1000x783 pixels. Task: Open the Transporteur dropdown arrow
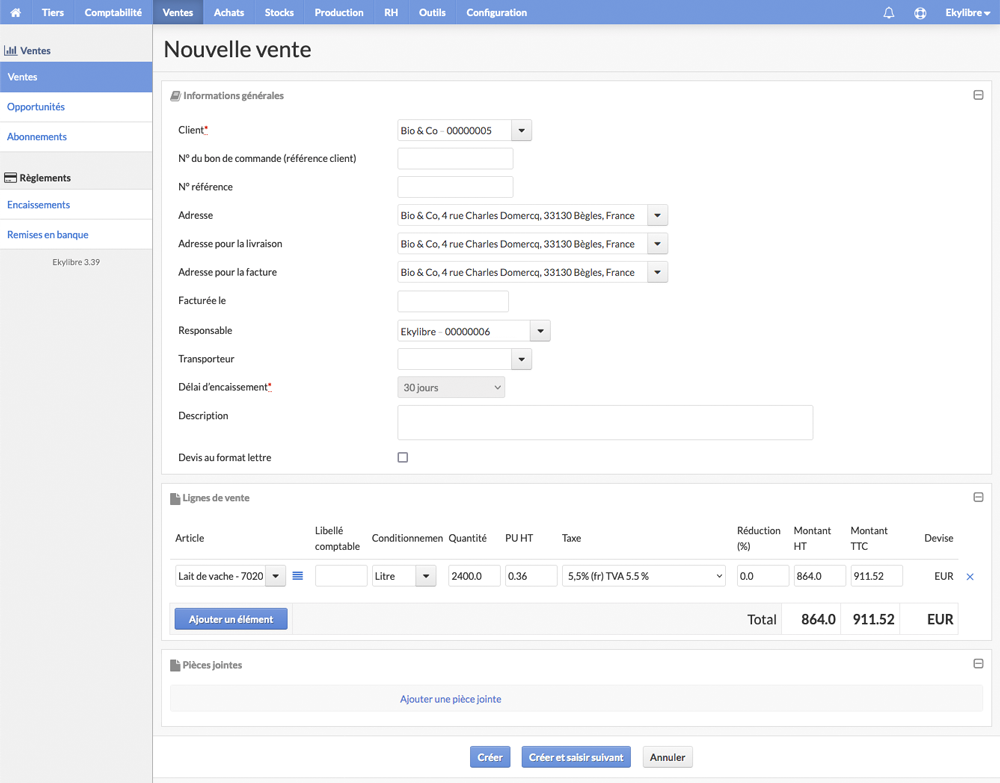click(521, 359)
